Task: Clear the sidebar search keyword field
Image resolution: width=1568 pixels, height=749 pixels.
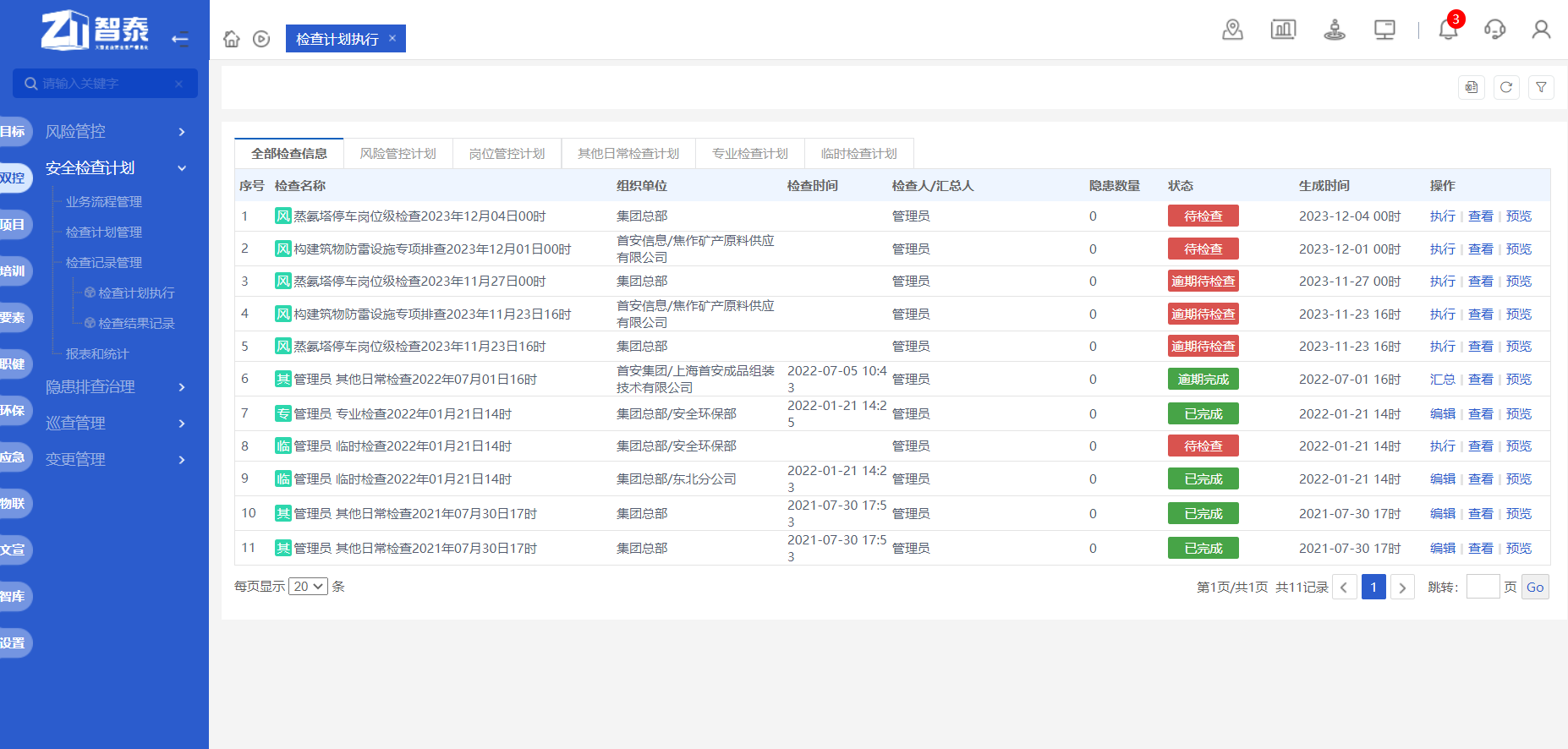Action: pos(178,84)
